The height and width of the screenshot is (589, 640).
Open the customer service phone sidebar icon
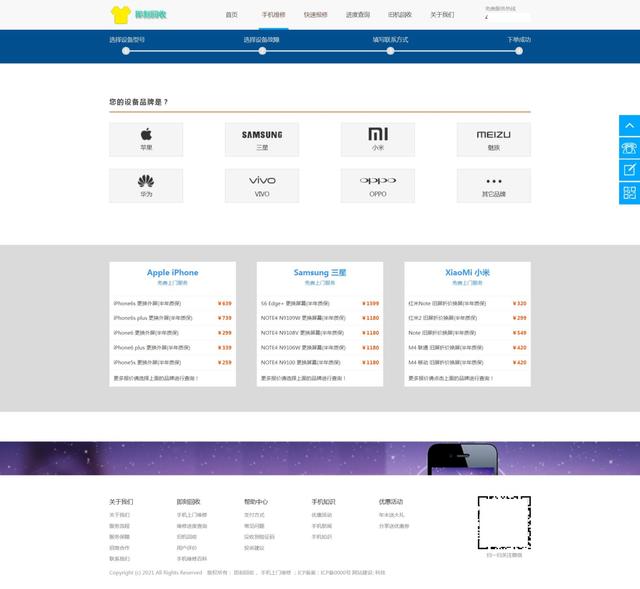click(x=629, y=147)
